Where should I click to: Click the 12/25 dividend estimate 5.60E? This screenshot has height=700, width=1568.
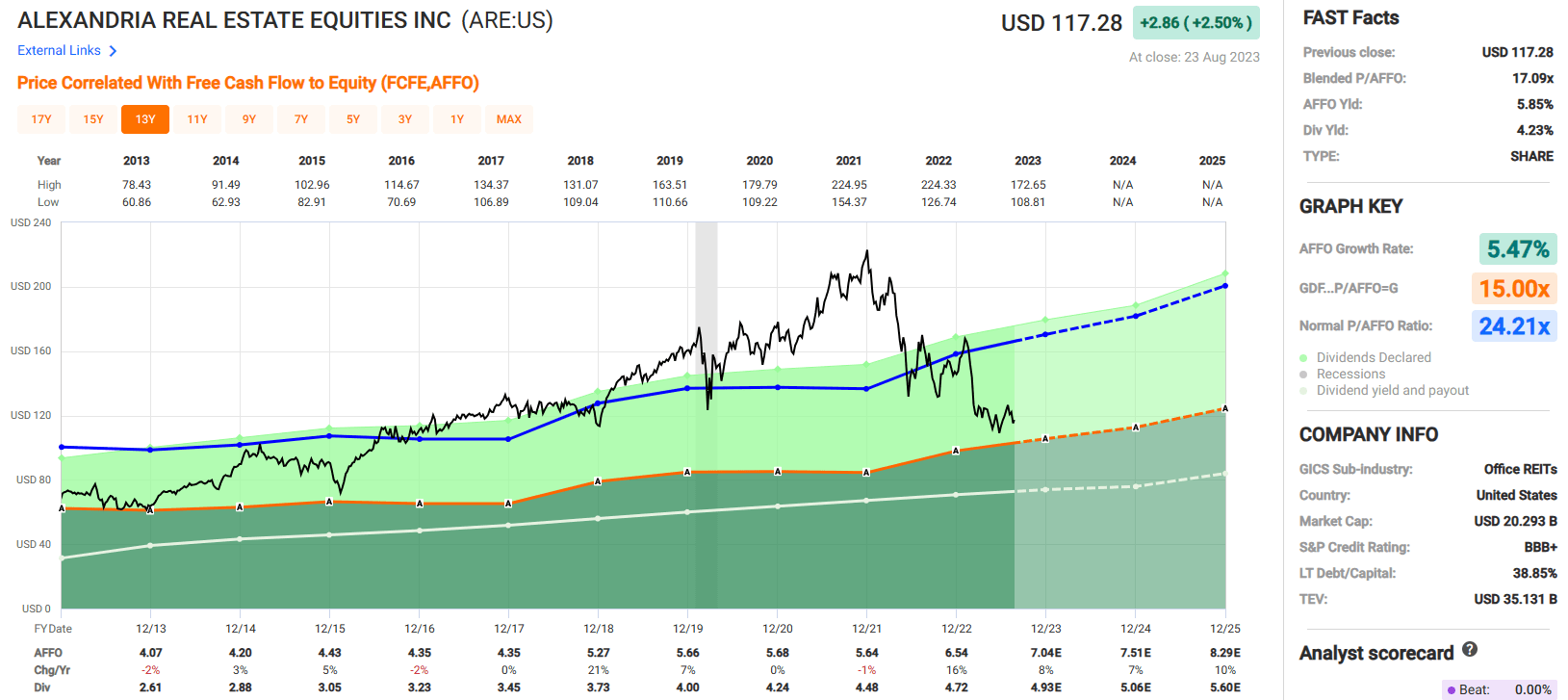(x=1225, y=687)
